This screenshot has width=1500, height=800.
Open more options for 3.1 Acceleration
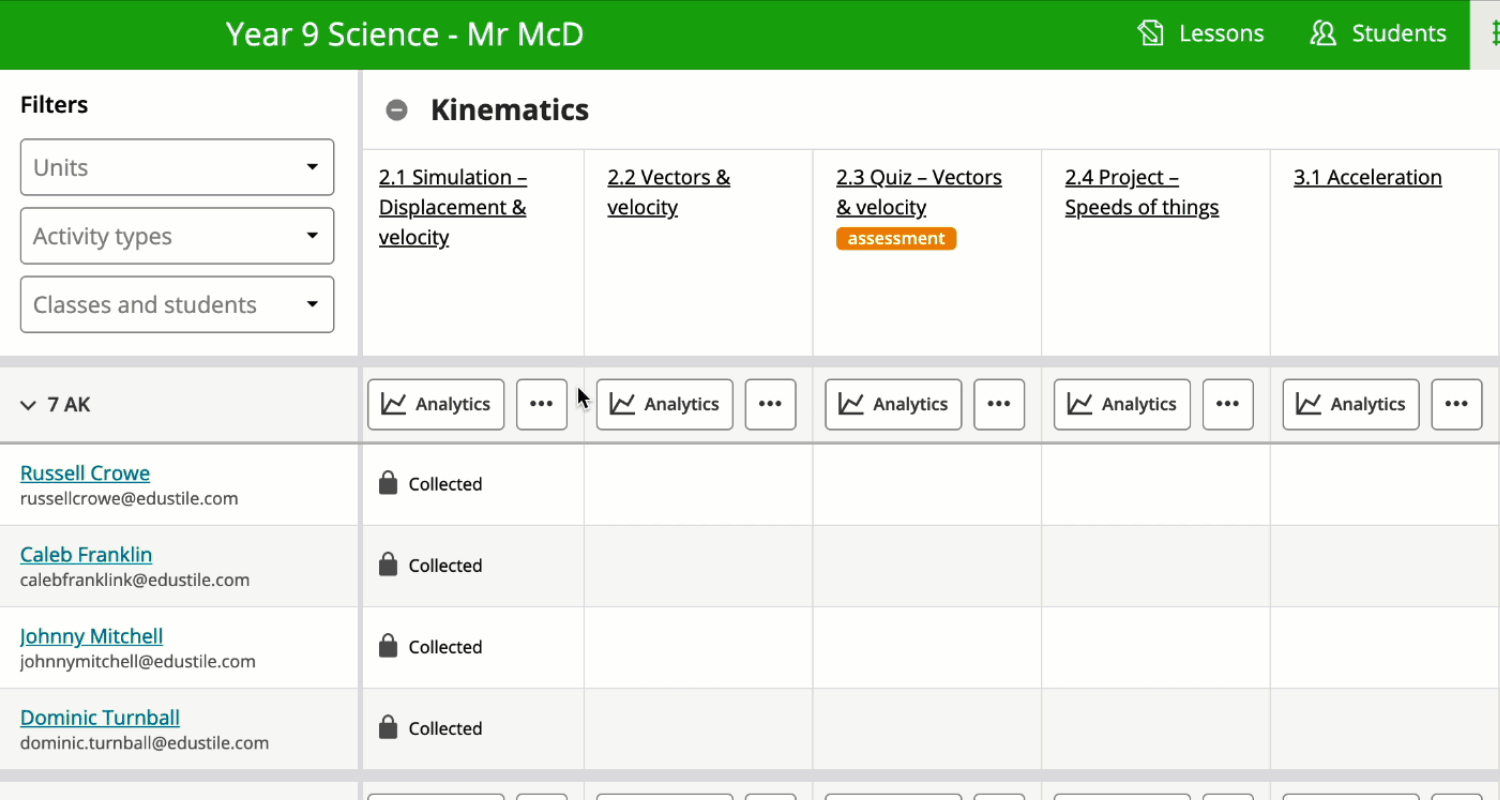[x=1458, y=404]
